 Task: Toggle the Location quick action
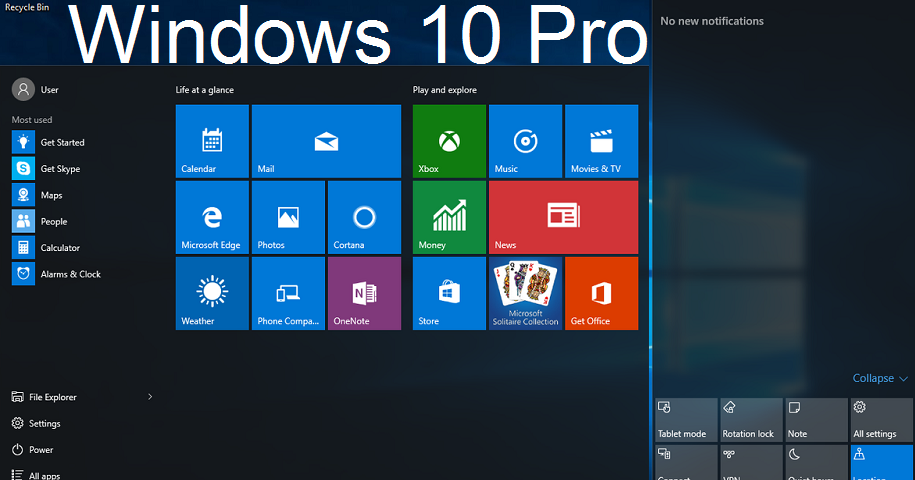[881, 463]
